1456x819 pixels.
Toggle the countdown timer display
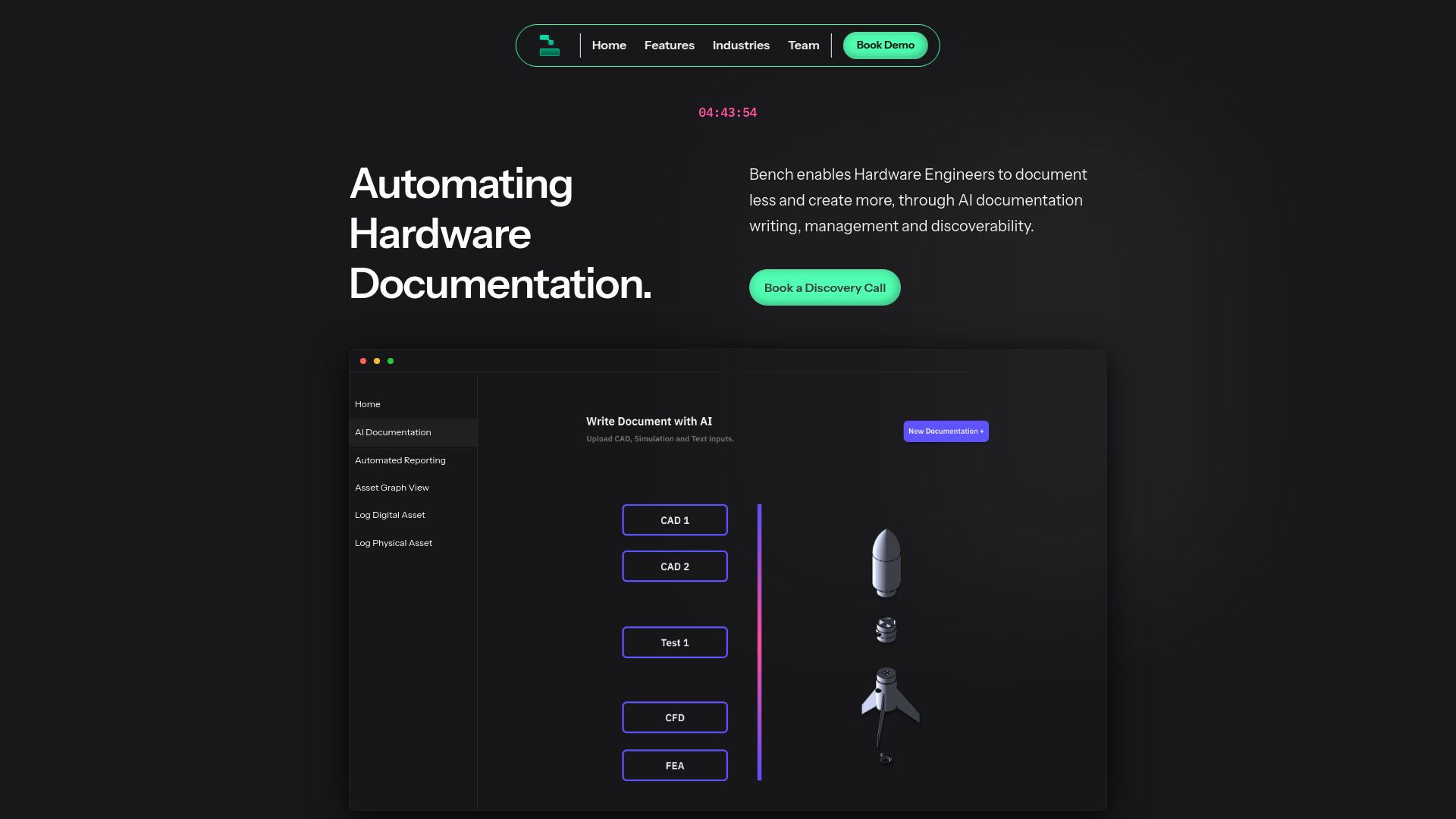pyautogui.click(x=728, y=112)
